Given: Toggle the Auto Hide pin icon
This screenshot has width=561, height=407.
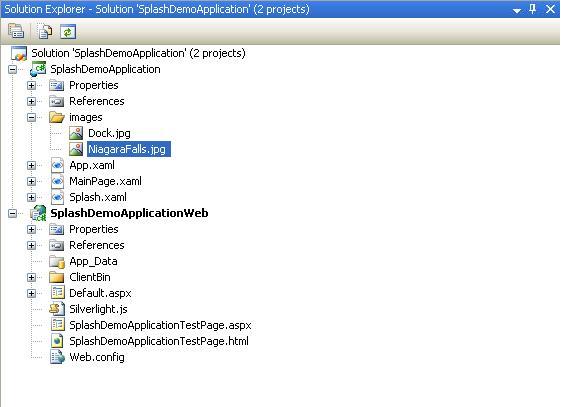Looking at the screenshot, I should pyautogui.click(x=532, y=9).
